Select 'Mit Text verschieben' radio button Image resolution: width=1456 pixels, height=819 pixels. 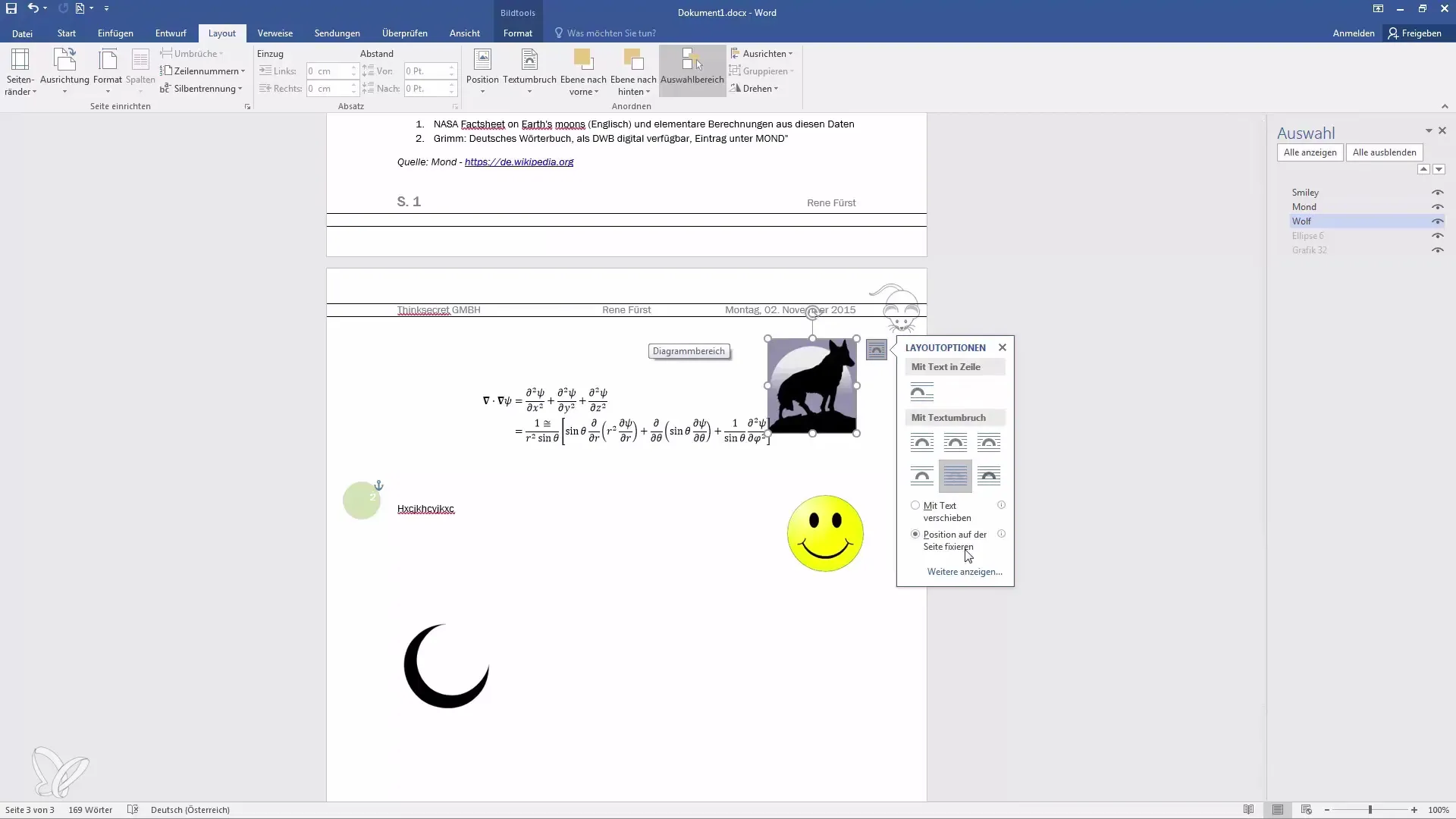pos(914,505)
